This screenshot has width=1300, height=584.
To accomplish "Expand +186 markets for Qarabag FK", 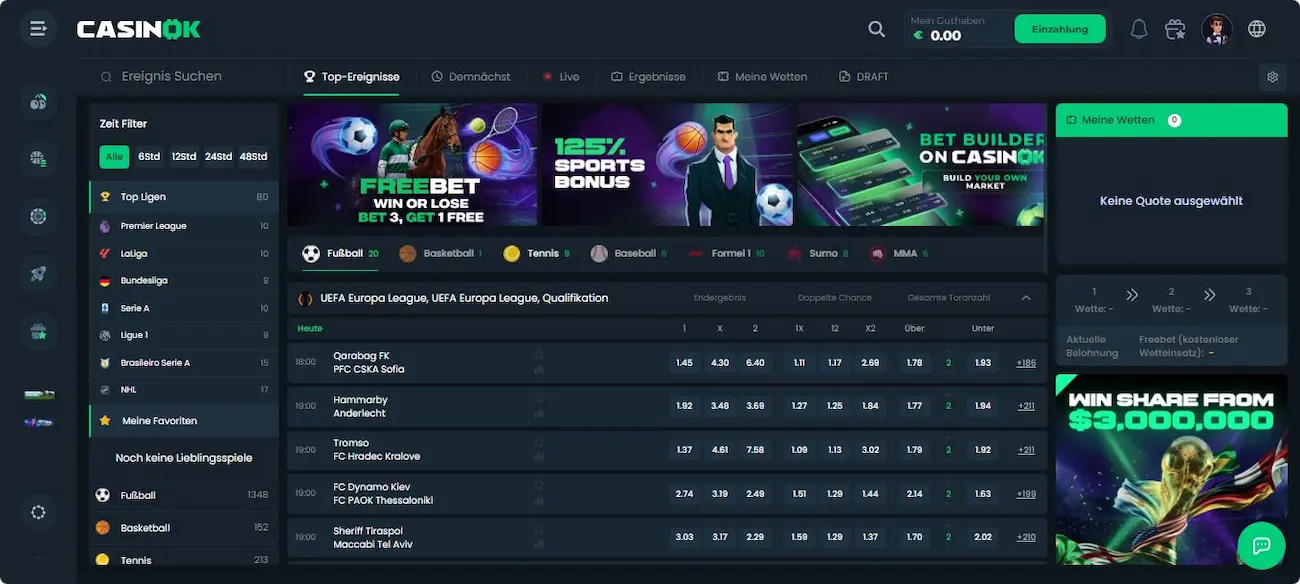I will (x=1026, y=363).
